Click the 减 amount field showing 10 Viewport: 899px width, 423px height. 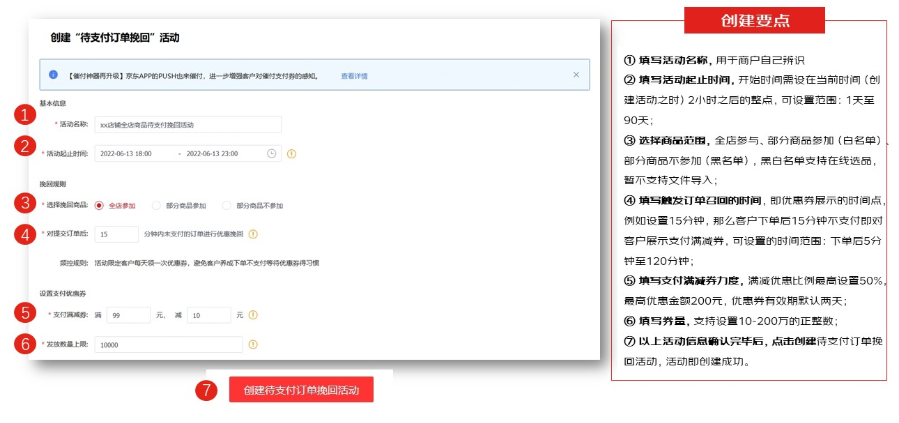pyautogui.click(x=209, y=315)
